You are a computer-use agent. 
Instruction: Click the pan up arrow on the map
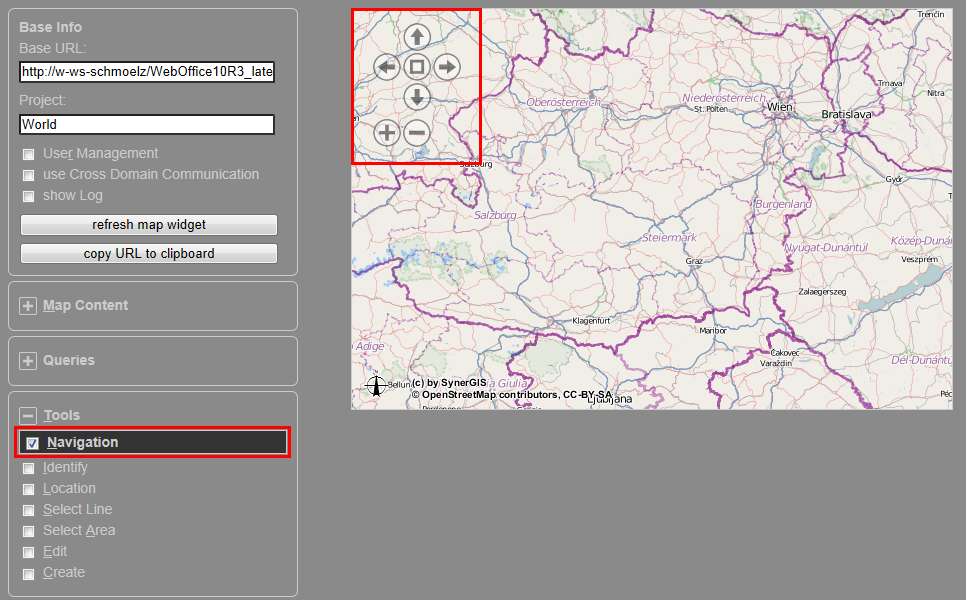(416, 36)
